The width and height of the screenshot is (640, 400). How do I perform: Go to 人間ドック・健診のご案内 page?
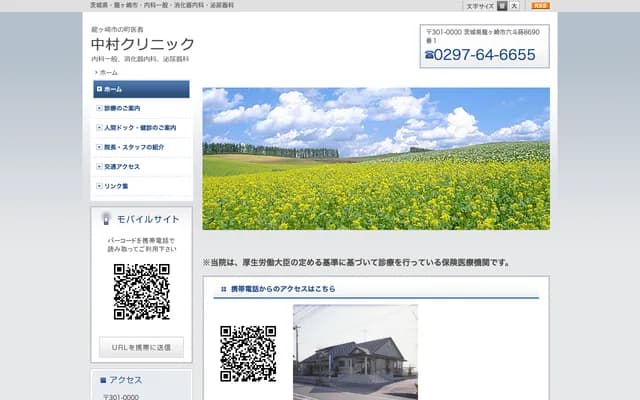(x=140, y=128)
